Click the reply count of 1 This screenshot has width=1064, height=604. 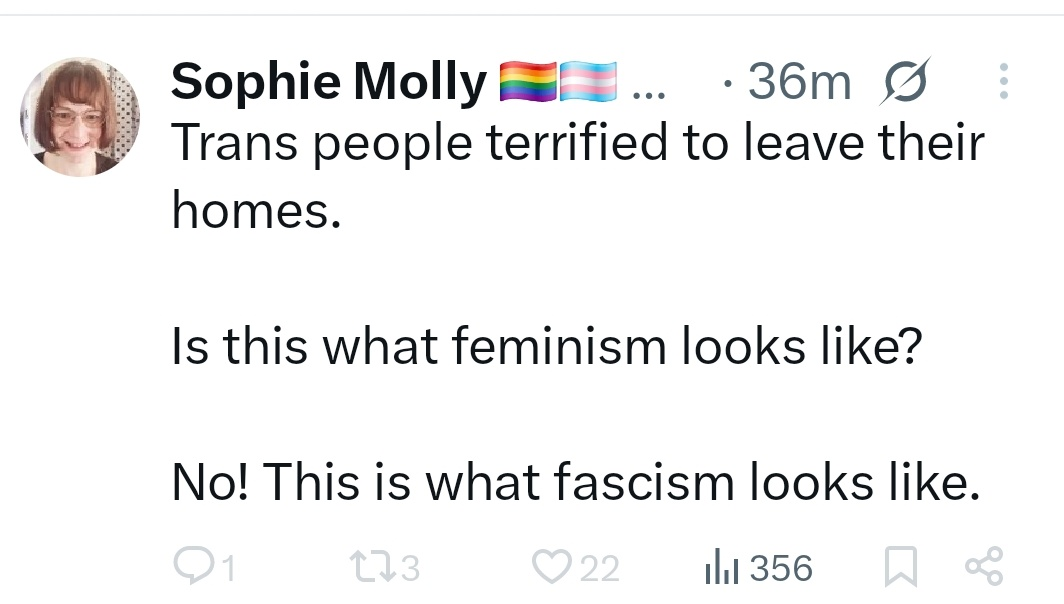click(x=229, y=568)
